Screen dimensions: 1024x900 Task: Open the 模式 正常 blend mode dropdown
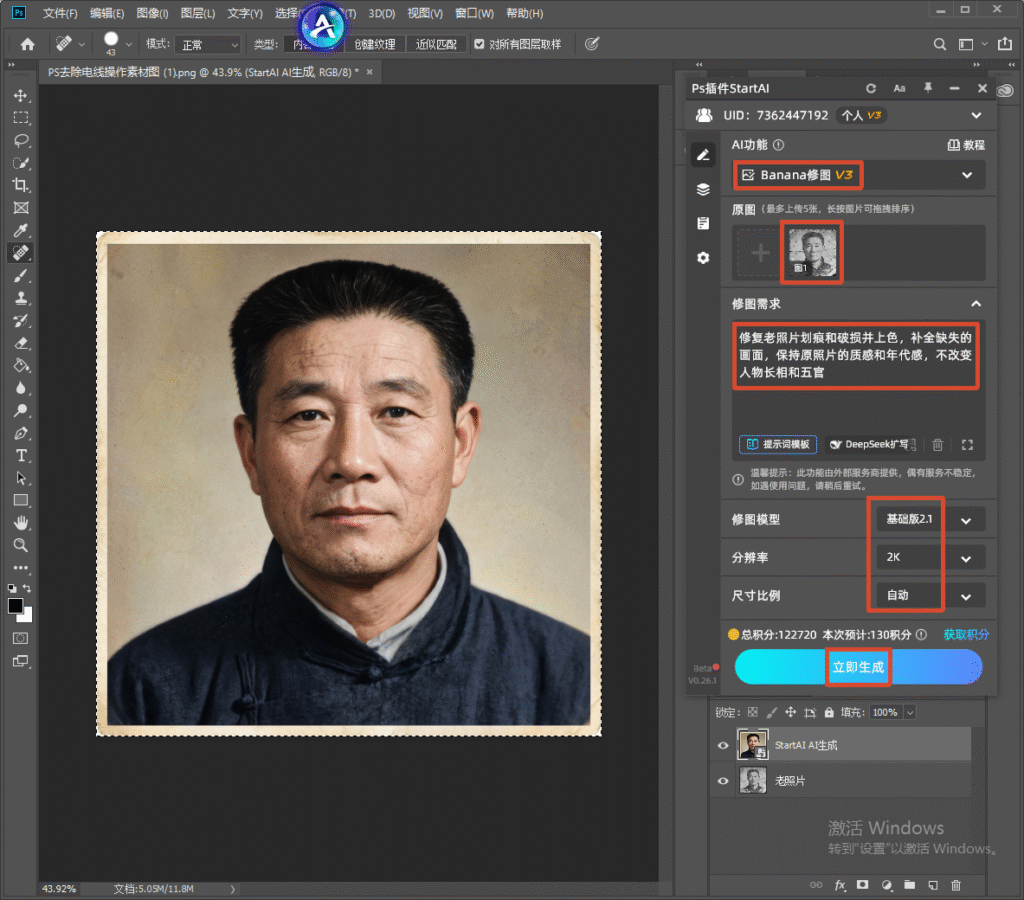(208, 44)
